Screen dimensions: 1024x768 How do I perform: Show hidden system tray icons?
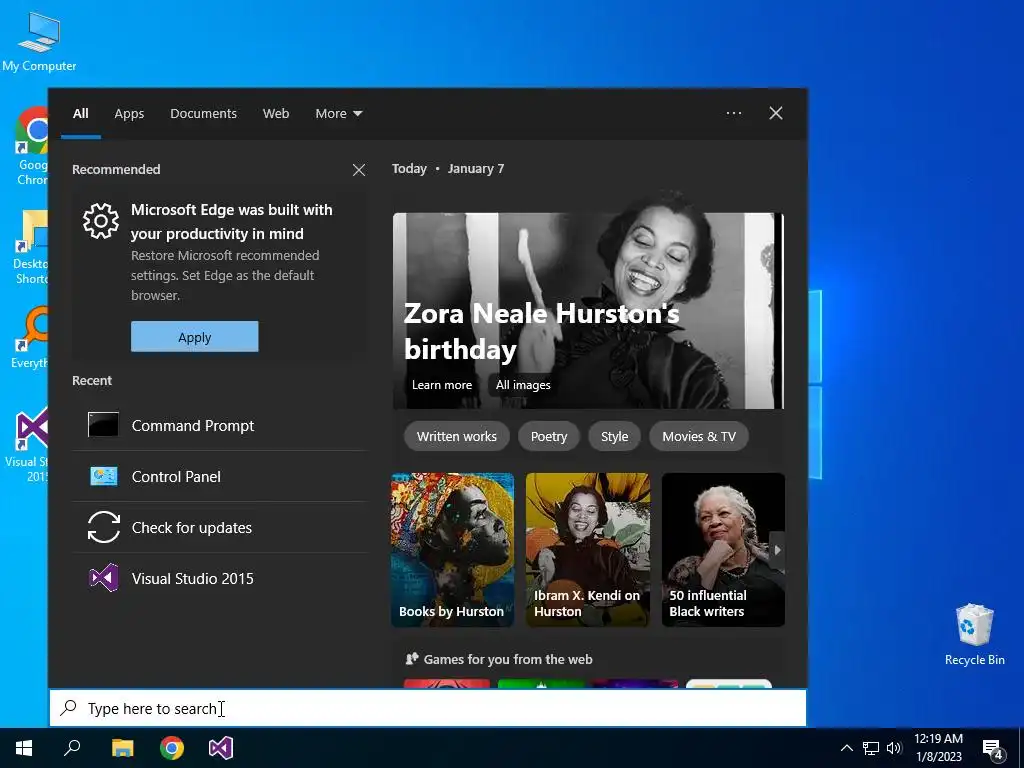pos(846,748)
